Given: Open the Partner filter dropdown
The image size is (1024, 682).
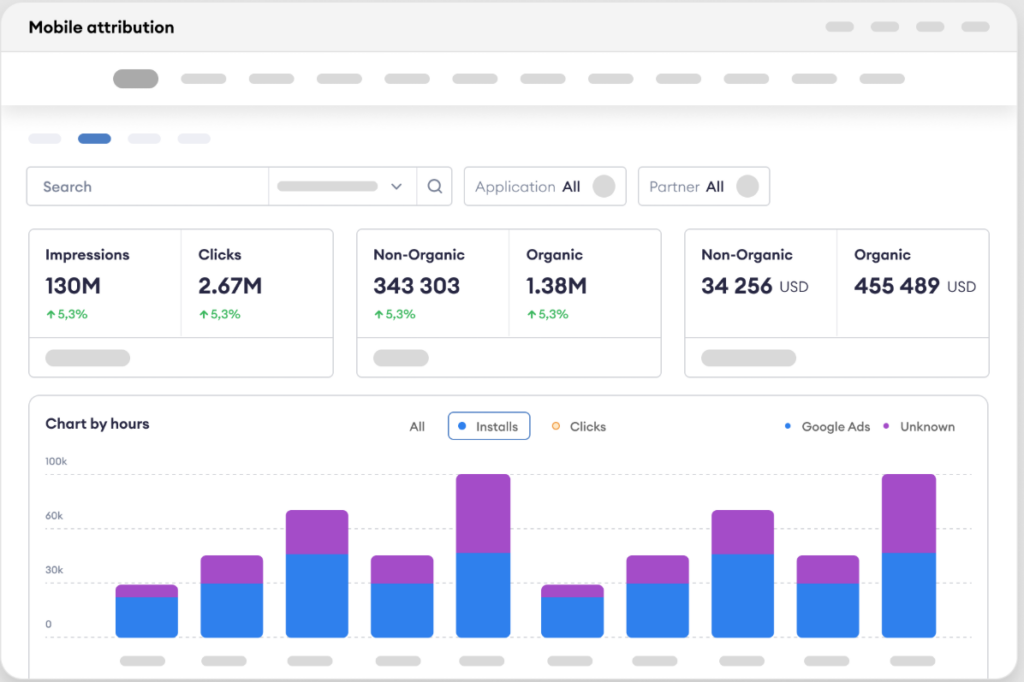Looking at the screenshot, I should pyautogui.click(x=686, y=186).
